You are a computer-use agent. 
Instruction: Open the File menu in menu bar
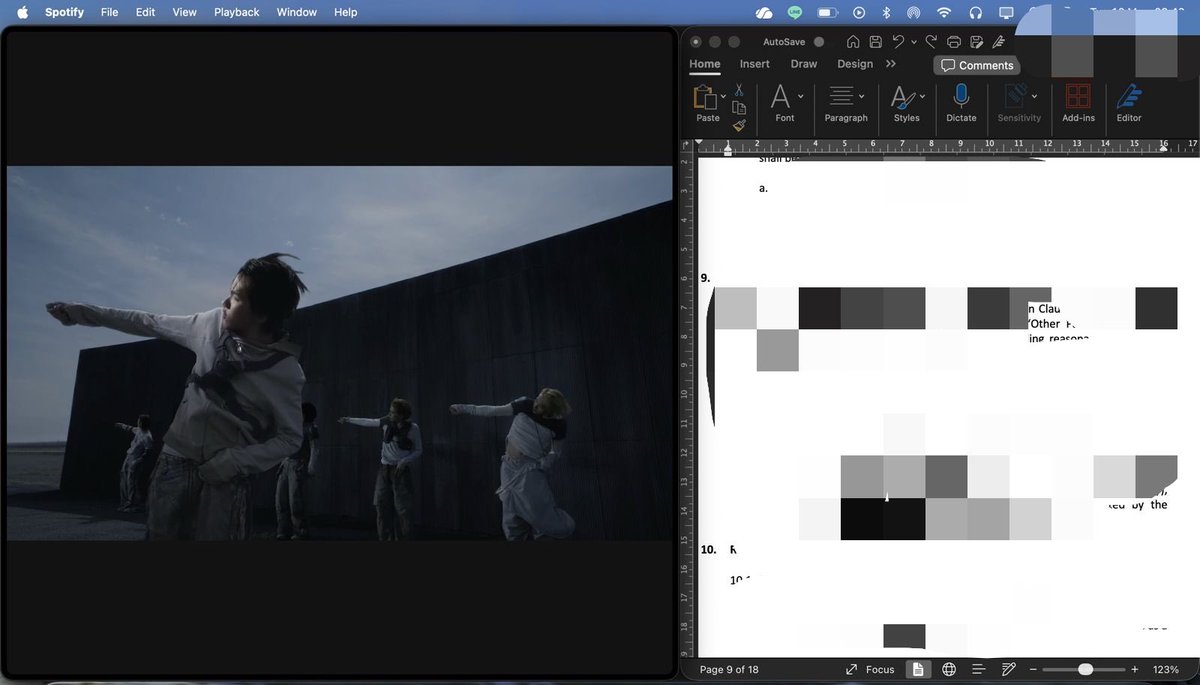[x=109, y=12]
